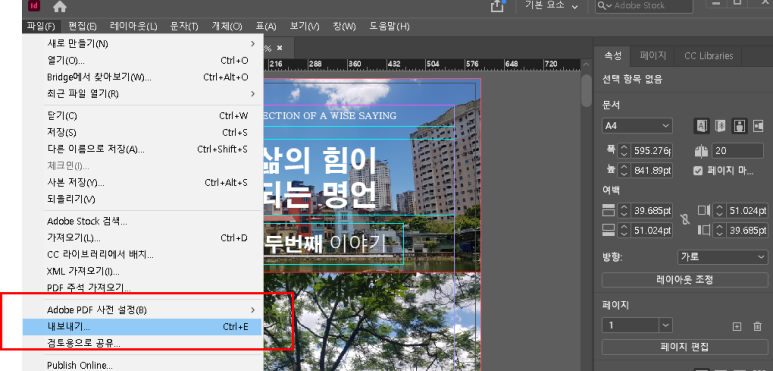The width and height of the screenshot is (773, 371).
Task: Choose 가져오기(L)... menu entry
Action: [142, 238]
